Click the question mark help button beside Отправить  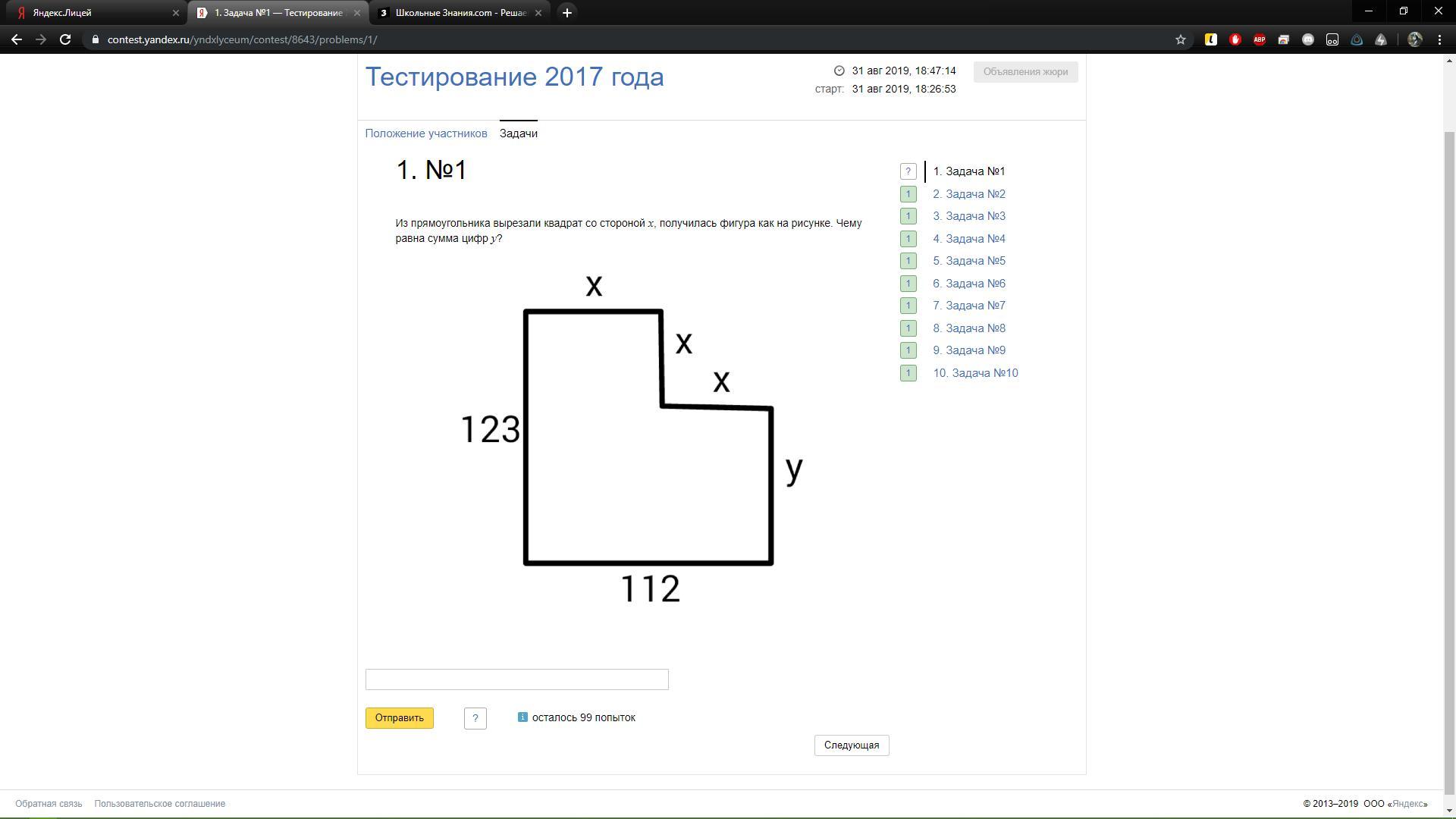(x=475, y=718)
